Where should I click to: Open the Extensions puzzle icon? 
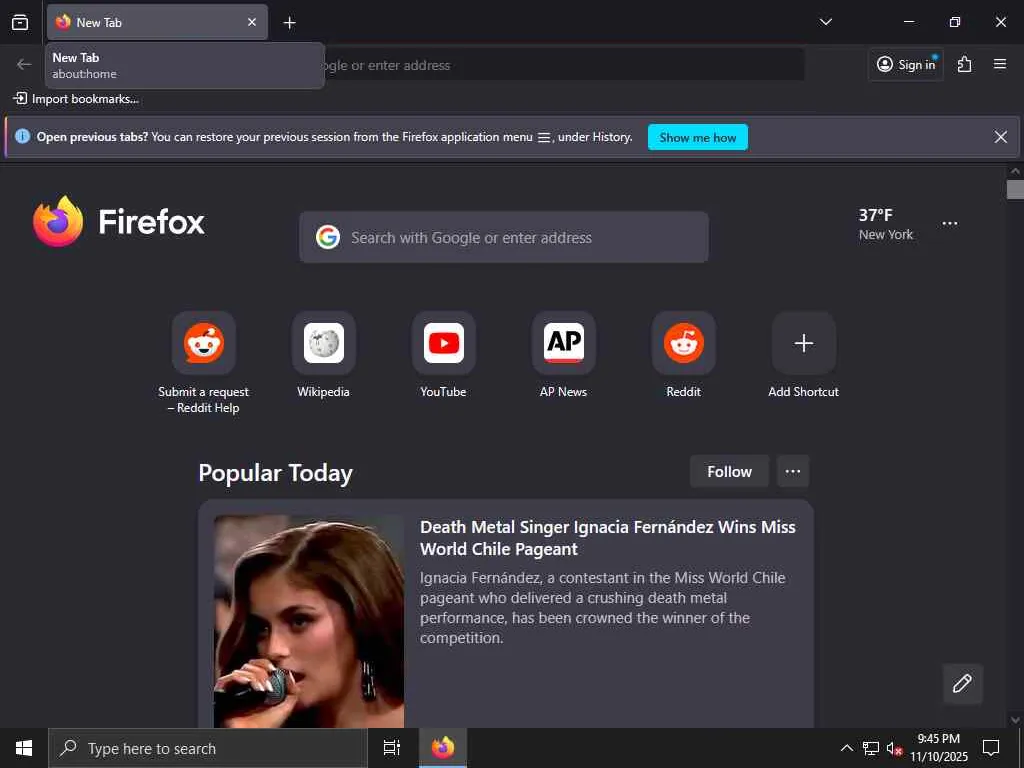click(965, 64)
